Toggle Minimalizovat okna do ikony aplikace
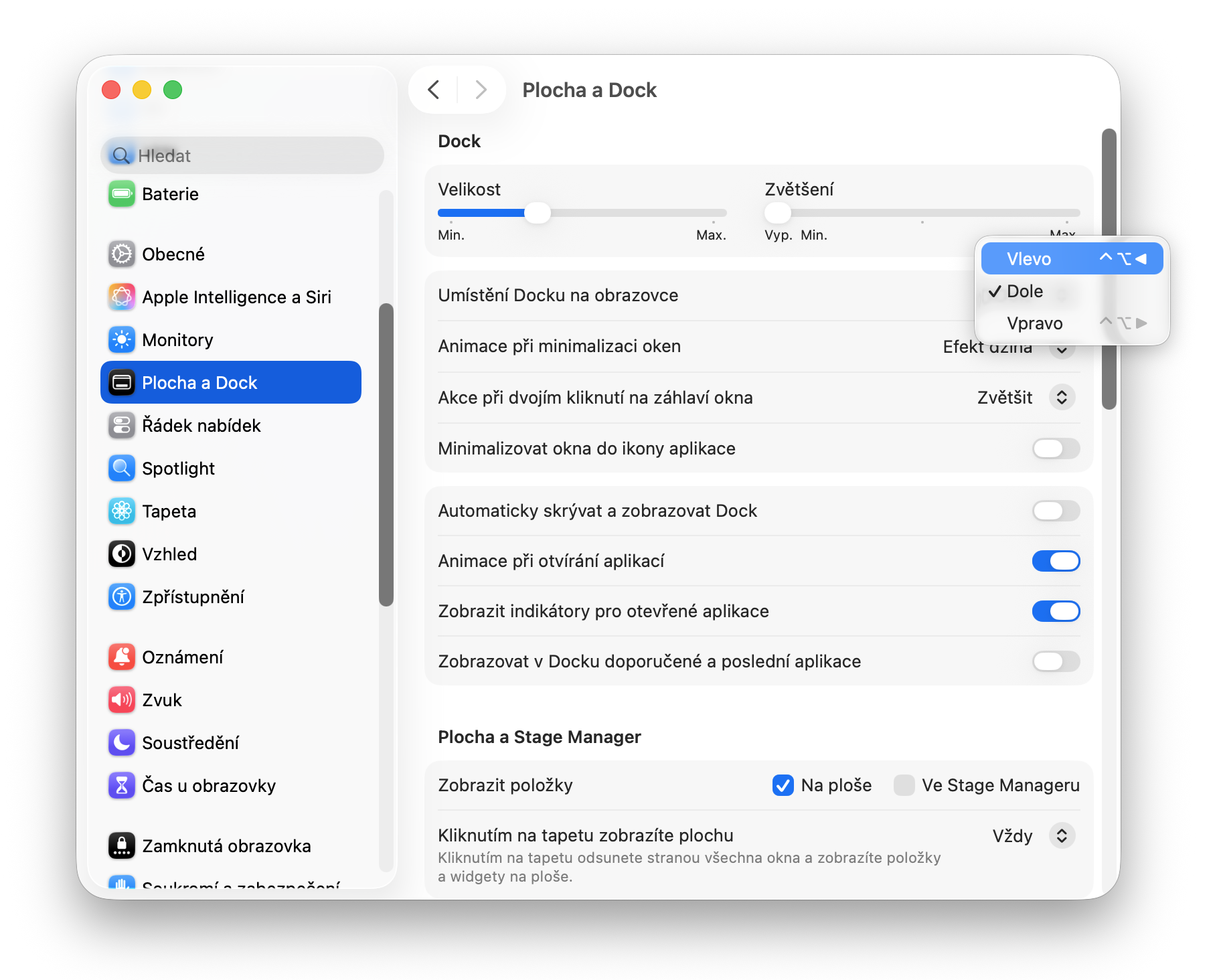The height and width of the screenshot is (980, 1217). pos(1056,448)
